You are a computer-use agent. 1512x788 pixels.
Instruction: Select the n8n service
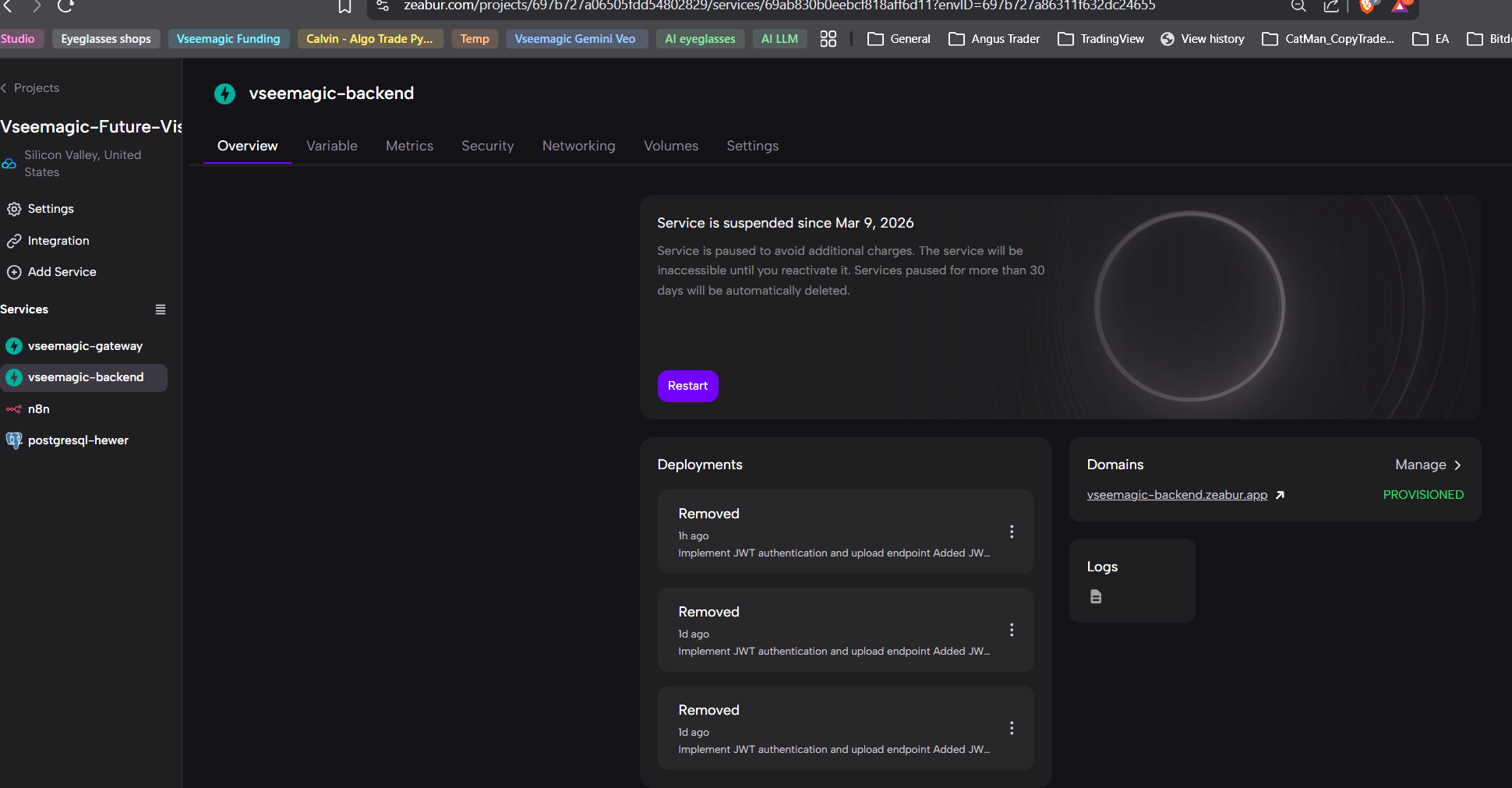tap(39, 409)
